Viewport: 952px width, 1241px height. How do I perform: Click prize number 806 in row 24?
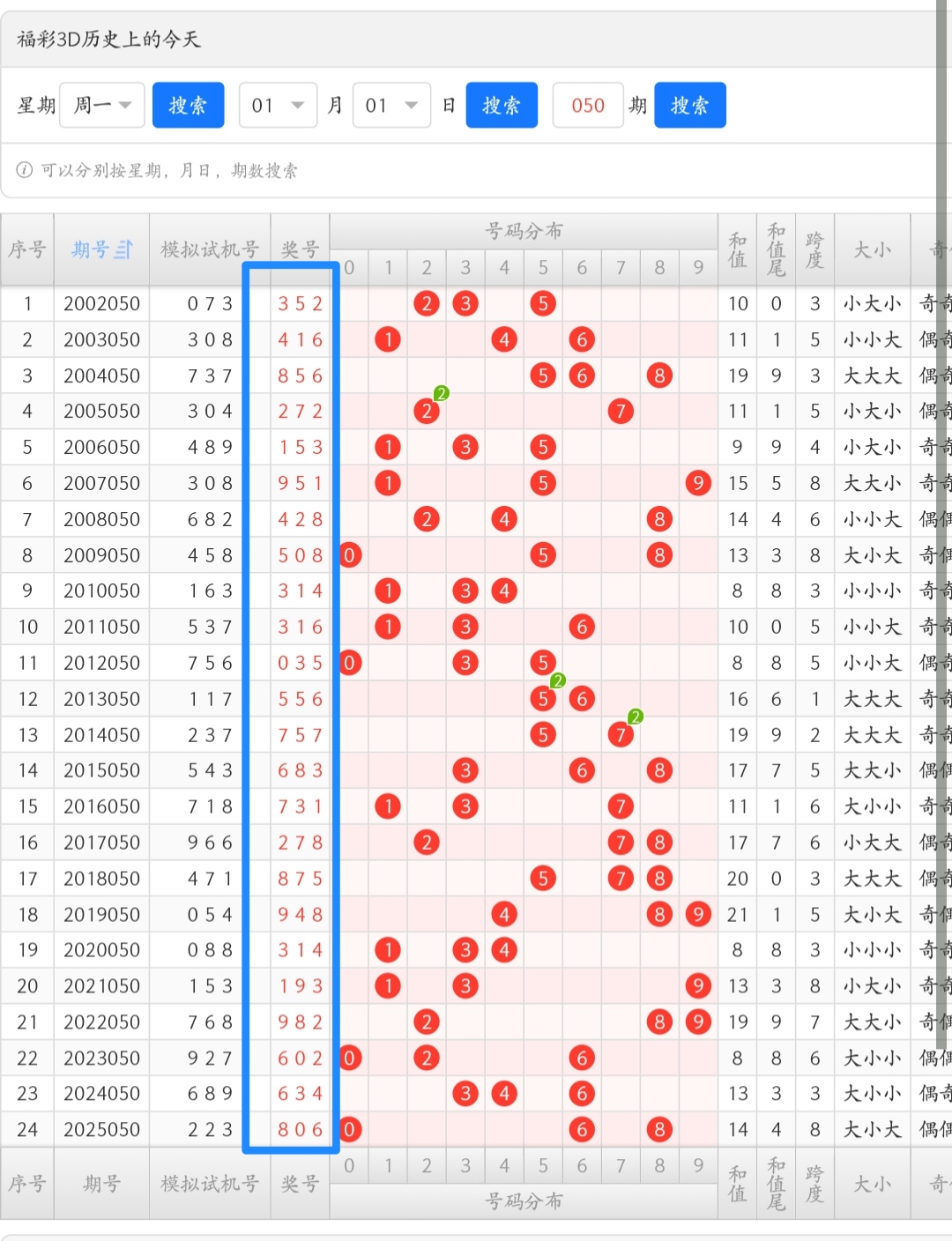[301, 1129]
